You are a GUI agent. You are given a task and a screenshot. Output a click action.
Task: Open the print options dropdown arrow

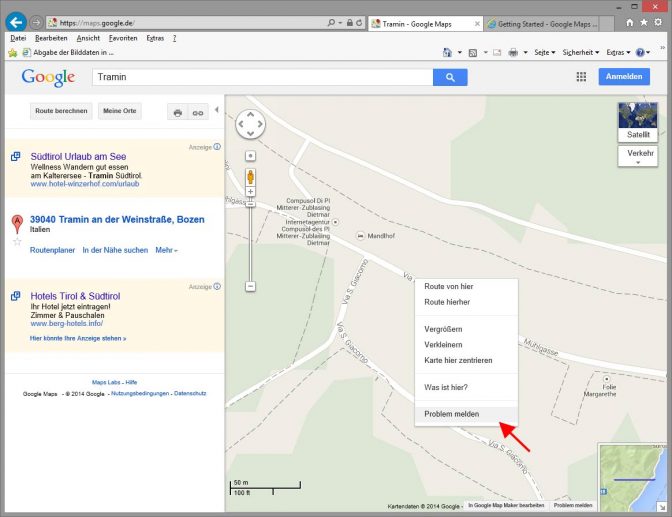coord(525,53)
